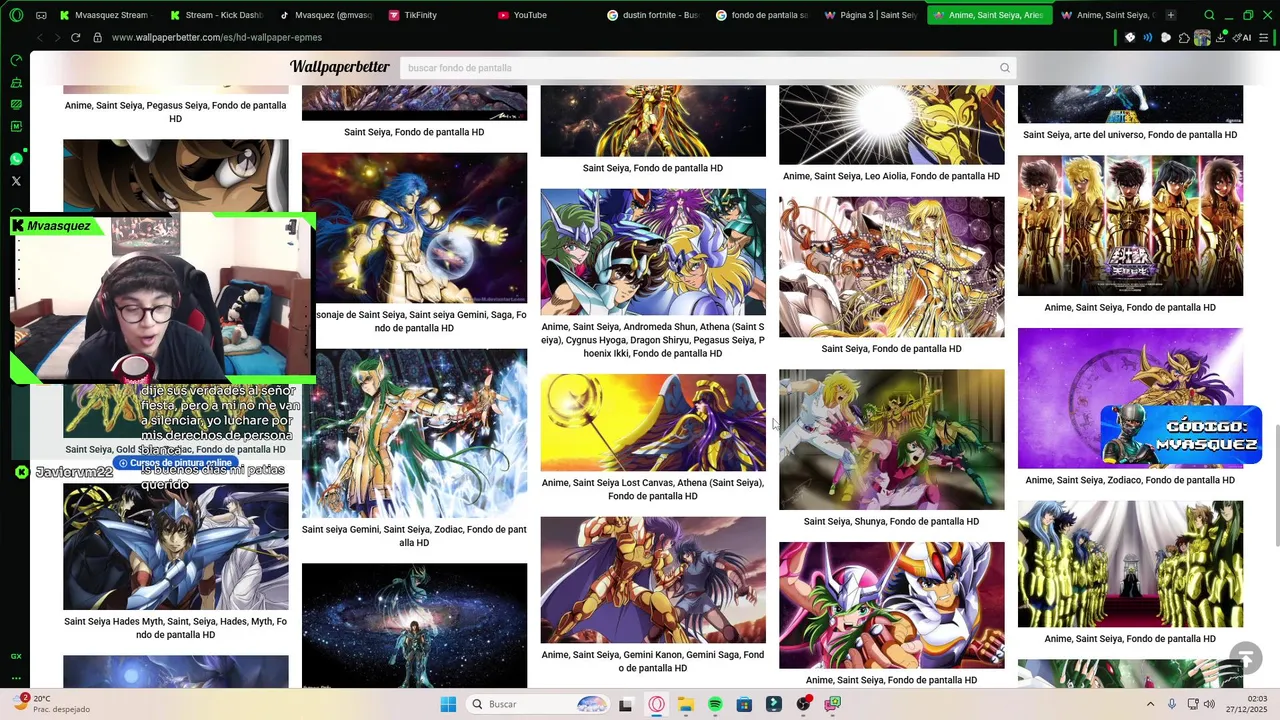This screenshot has height=720, width=1280.
Task: Open Anime, Saint Seiya, Zodiaco link
Action: click(1130, 480)
